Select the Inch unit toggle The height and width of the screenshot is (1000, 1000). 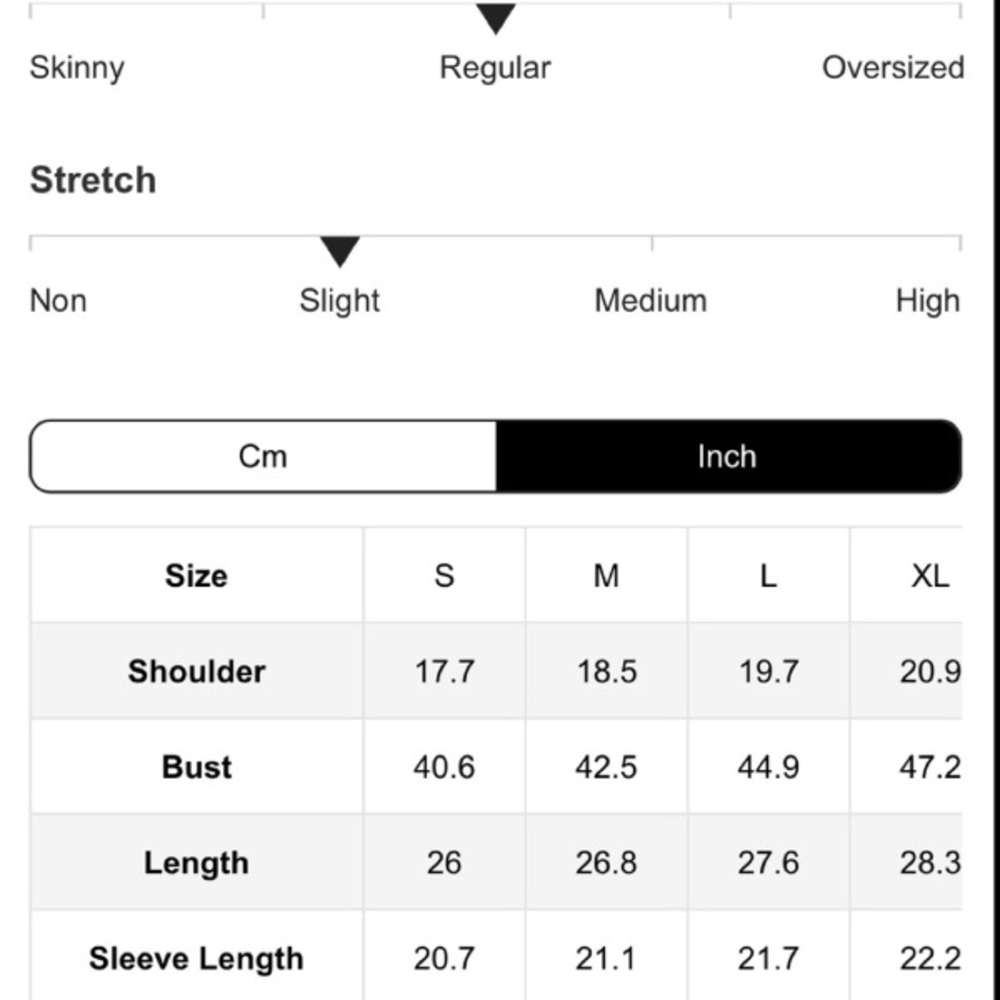pos(728,456)
